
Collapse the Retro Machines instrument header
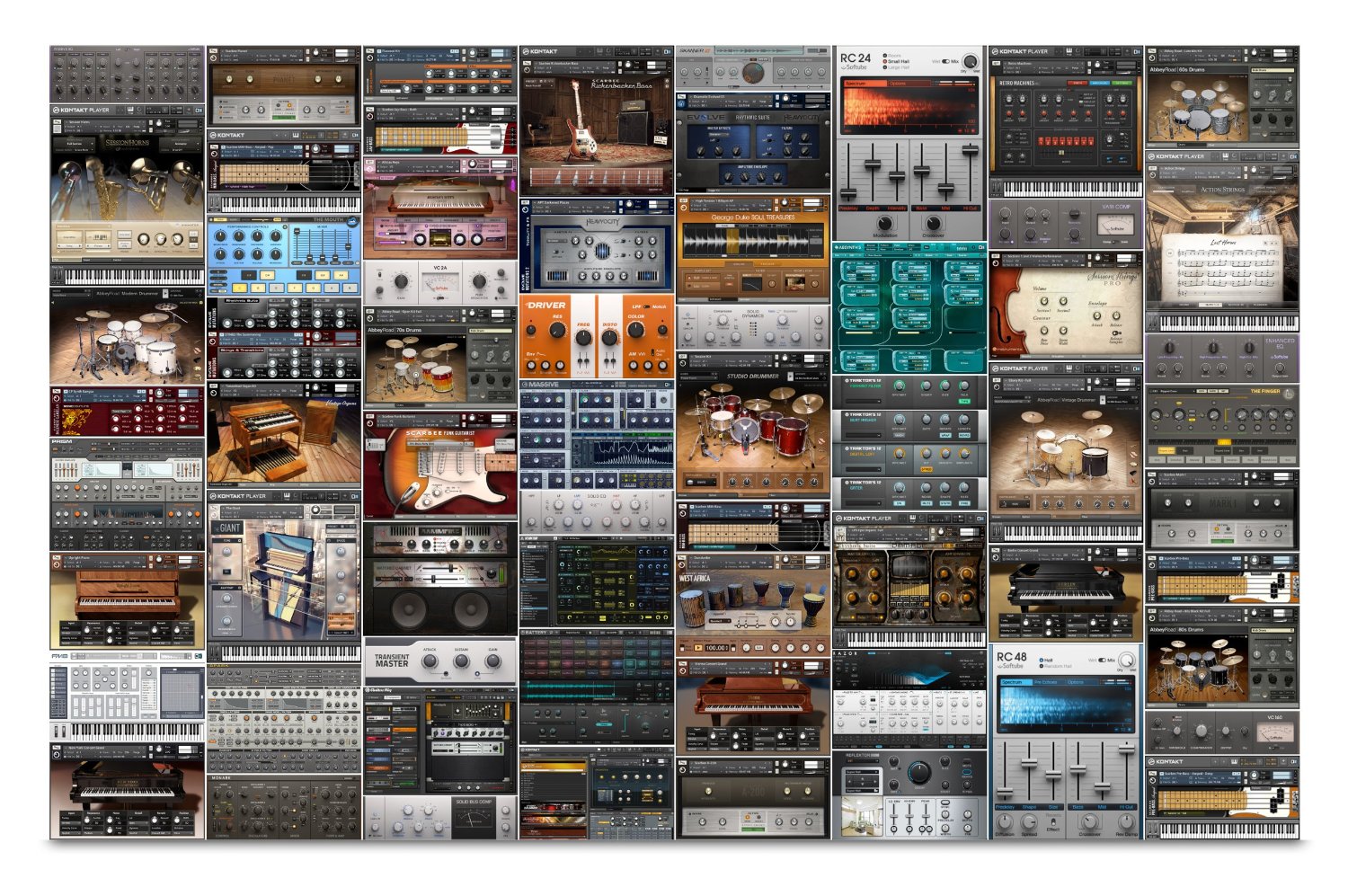[x=1005, y=63]
